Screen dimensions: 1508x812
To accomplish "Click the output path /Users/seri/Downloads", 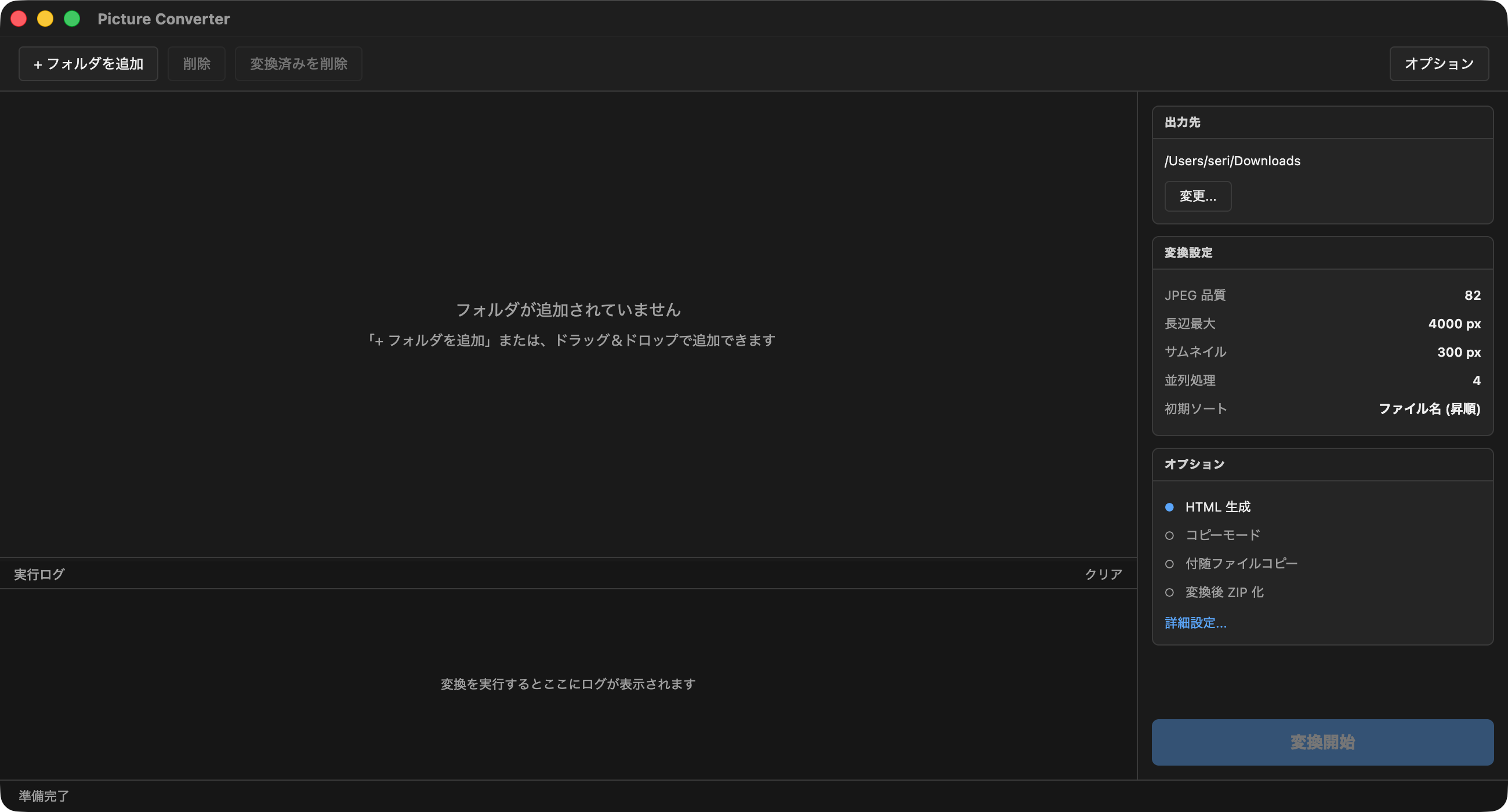I will (x=1232, y=161).
